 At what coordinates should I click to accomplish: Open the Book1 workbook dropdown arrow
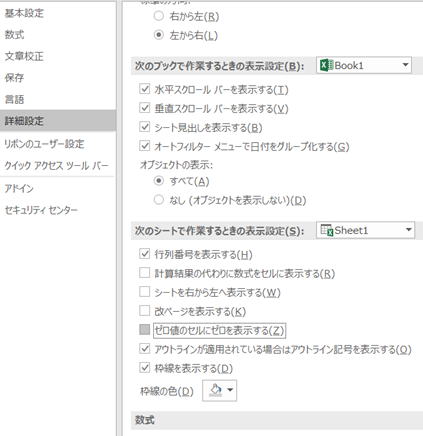pyautogui.click(x=405, y=65)
